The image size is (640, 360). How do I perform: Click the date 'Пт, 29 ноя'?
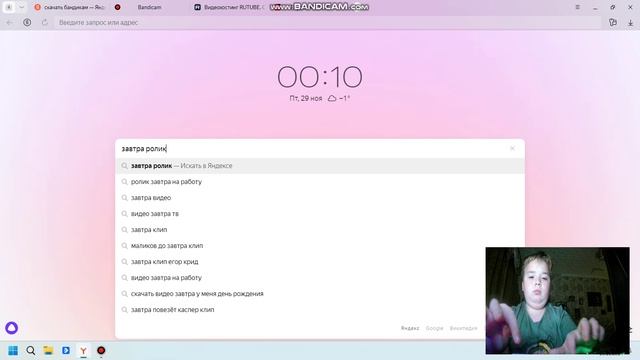click(x=306, y=98)
